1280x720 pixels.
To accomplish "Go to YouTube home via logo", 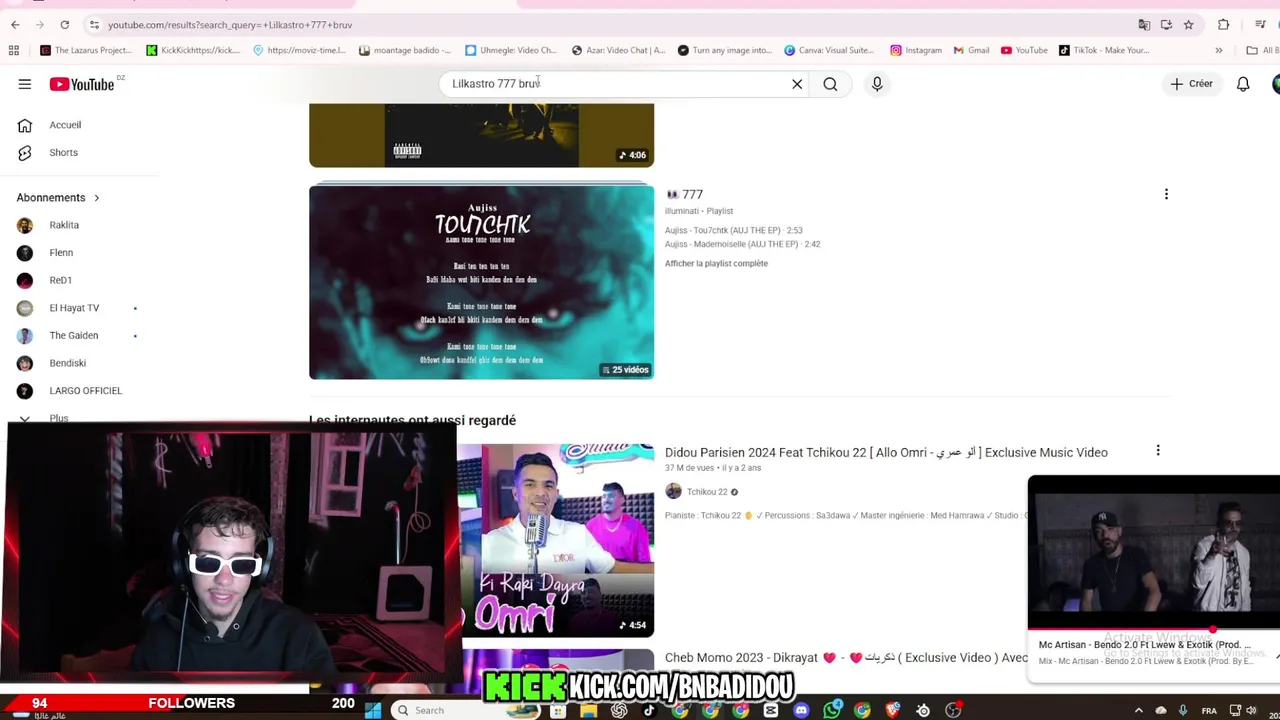I will click(x=82, y=84).
